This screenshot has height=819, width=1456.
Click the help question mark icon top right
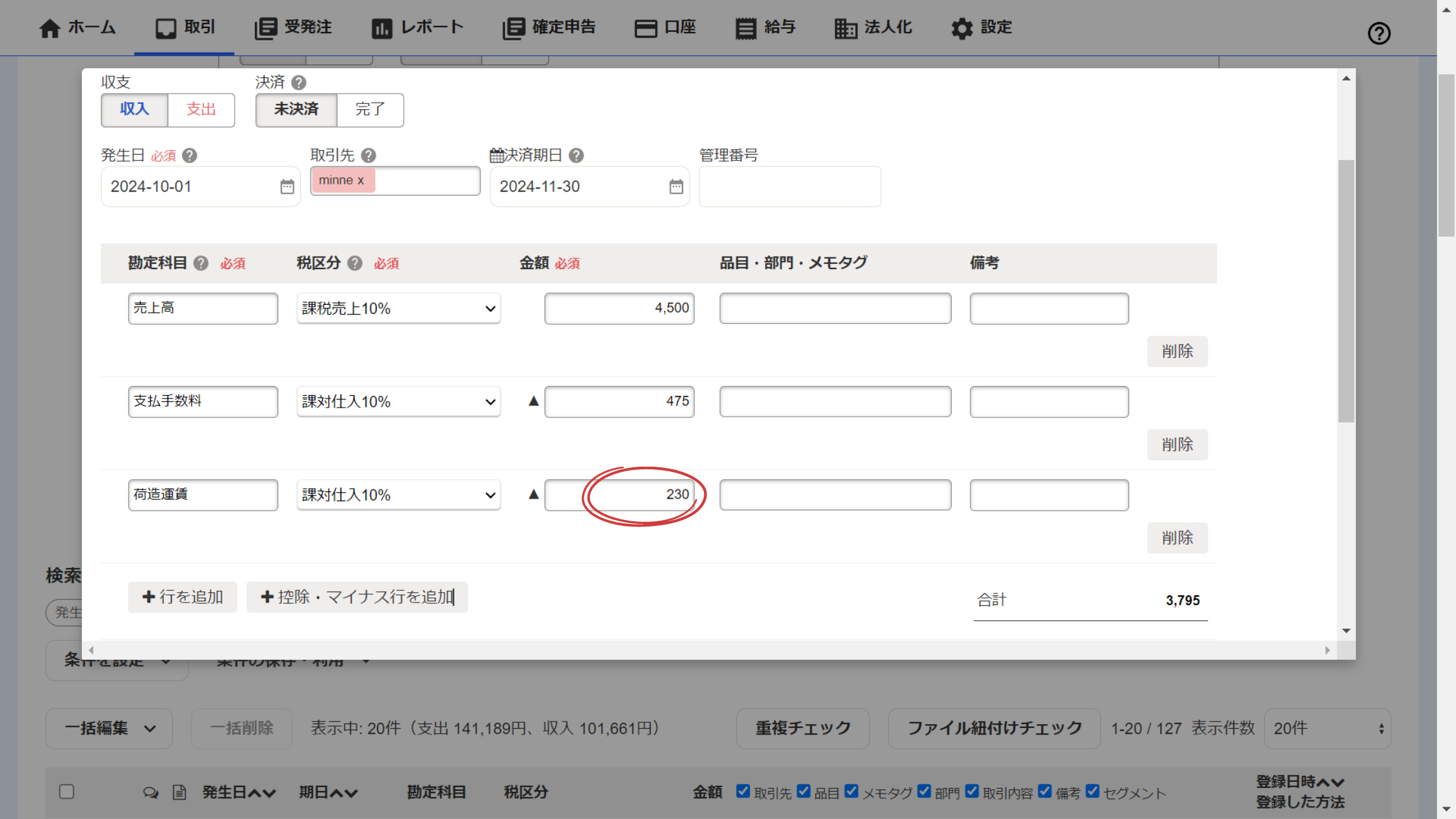pos(1379,33)
